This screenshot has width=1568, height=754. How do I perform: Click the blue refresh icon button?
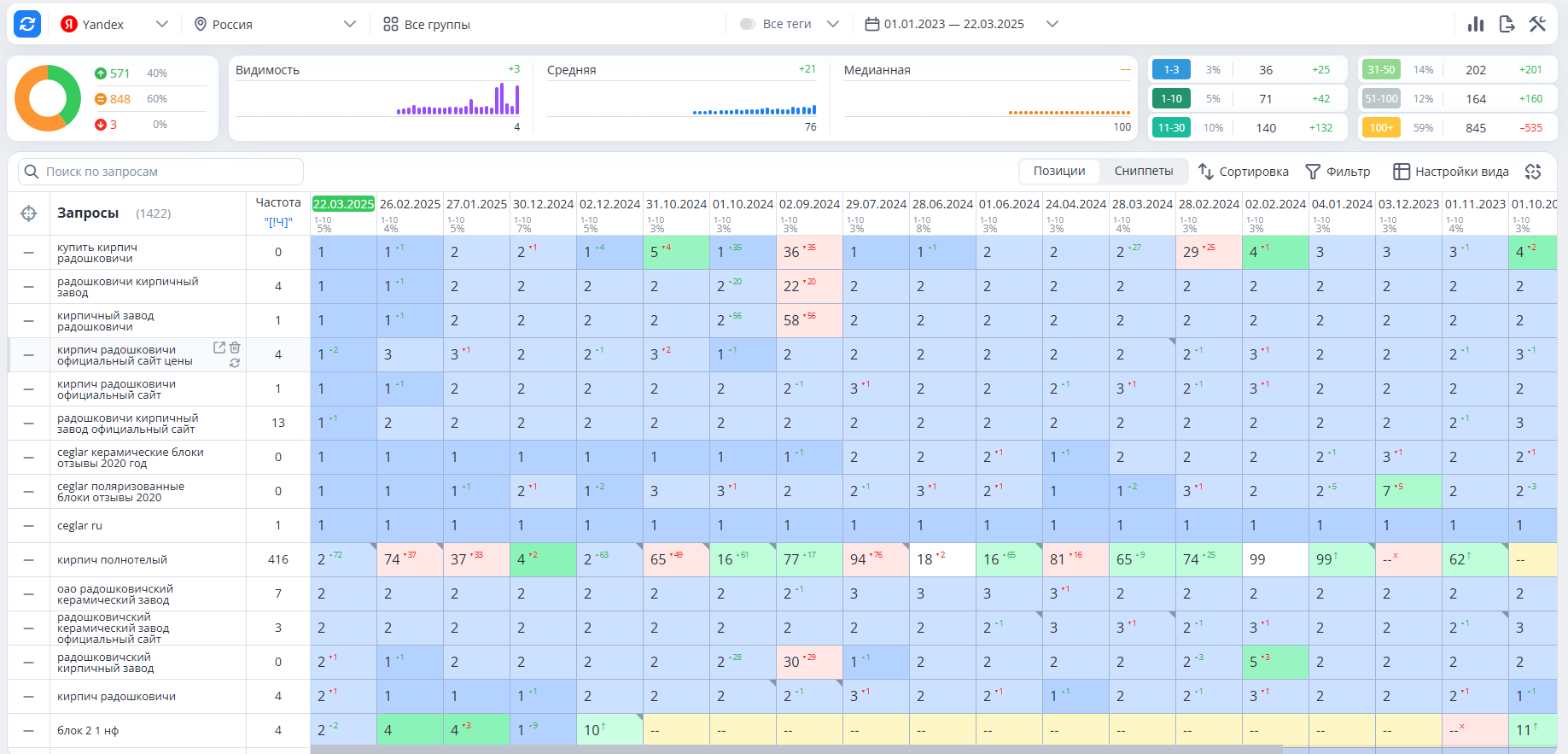pos(27,24)
